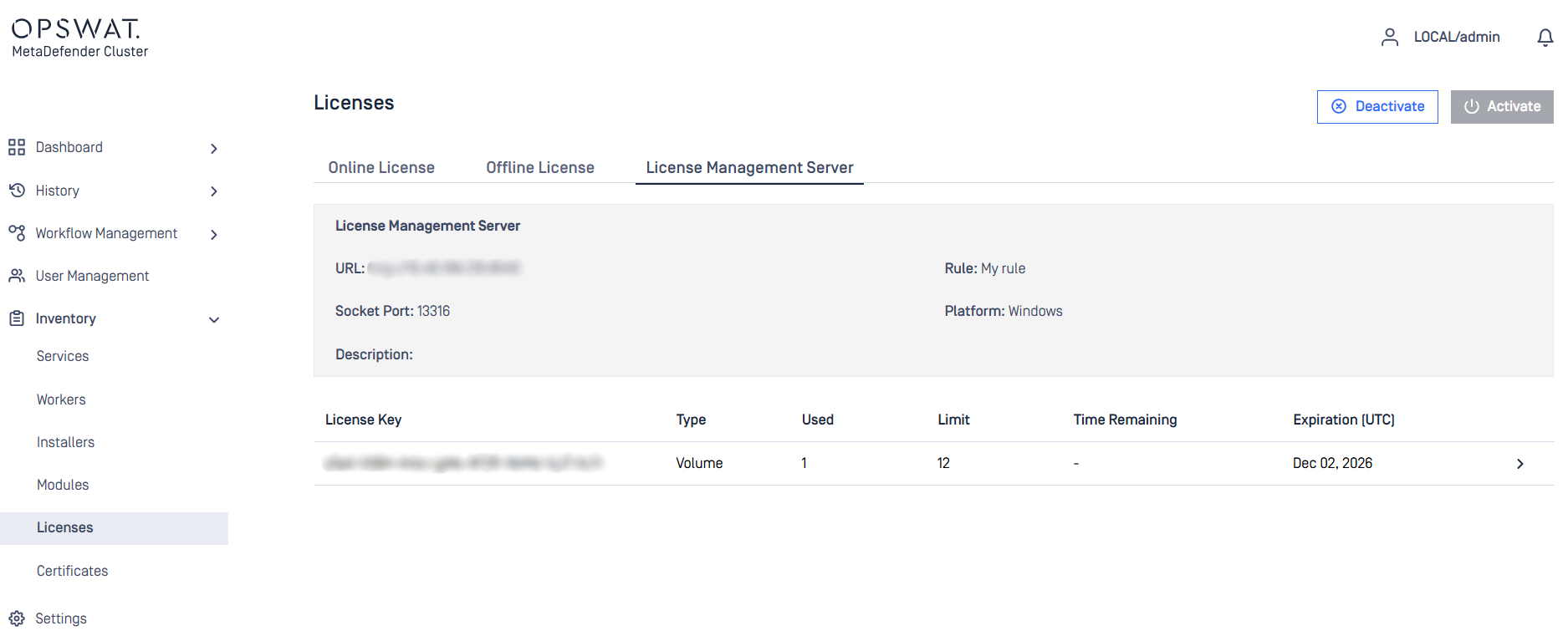Click the user profile icon

(1389, 38)
